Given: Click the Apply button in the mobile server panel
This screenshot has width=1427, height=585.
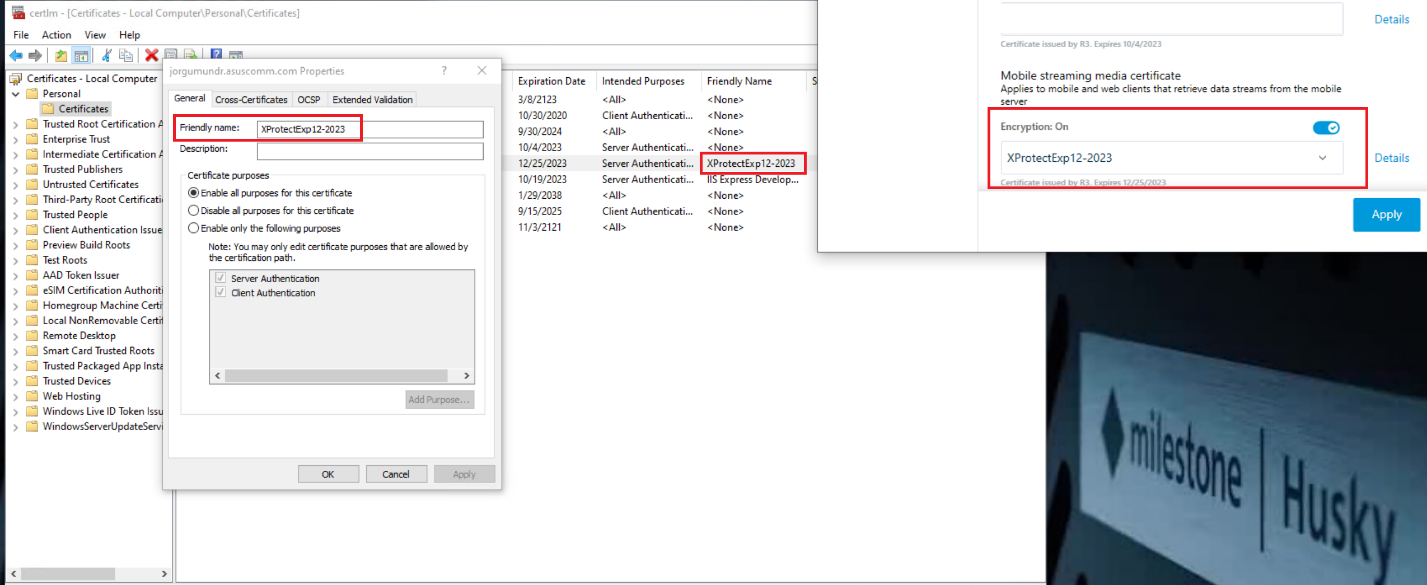Looking at the screenshot, I should [1386, 214].
